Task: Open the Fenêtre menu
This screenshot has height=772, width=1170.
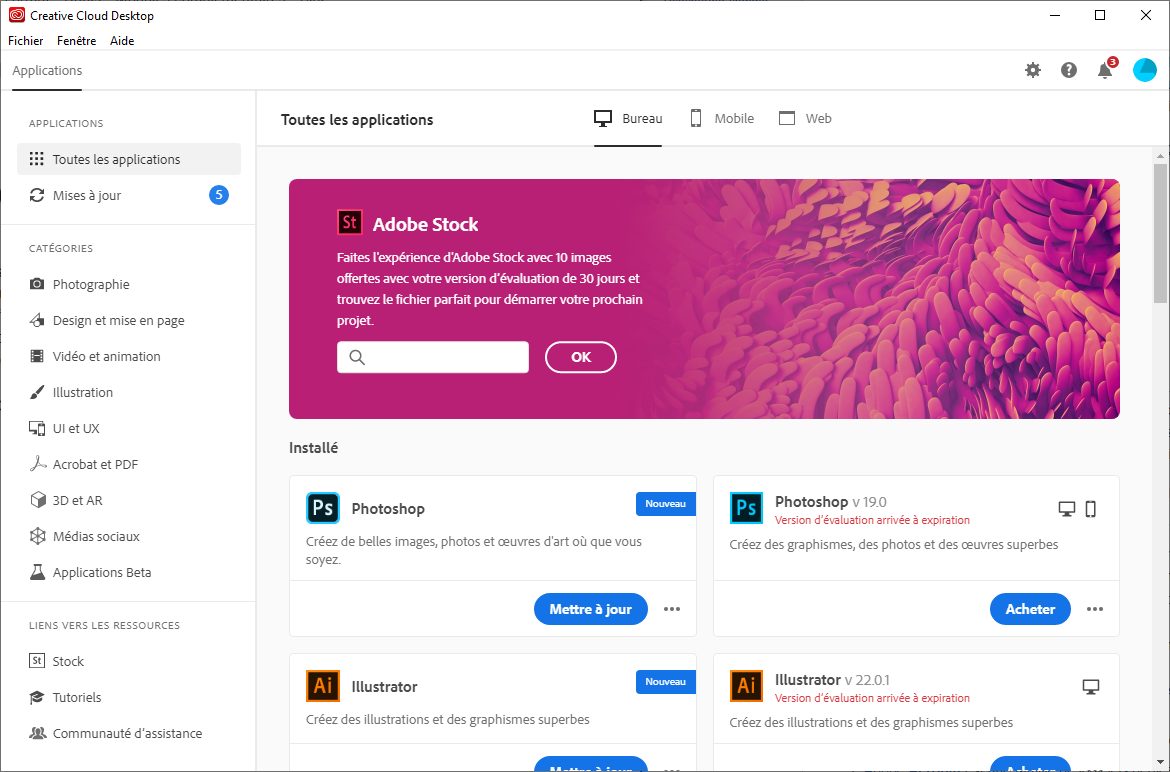Action: pos(76,41)
